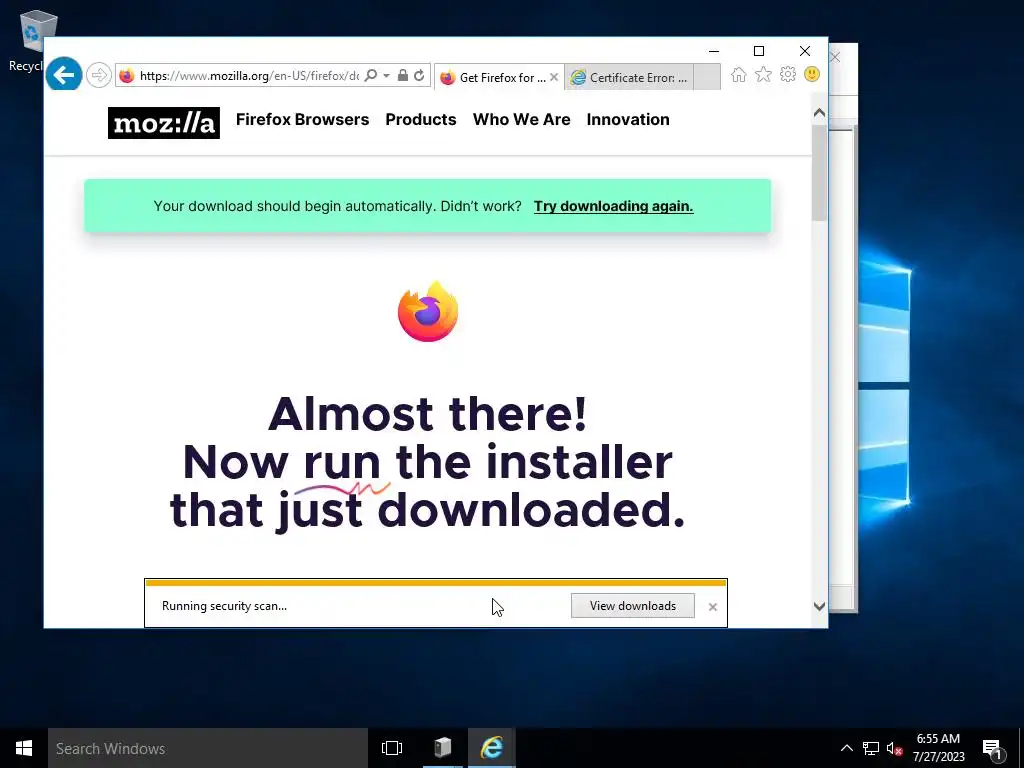The width and height of the screenshot is (1024, 768).
Task: Click the Firefox favicon in the address bar
Action: tap(127, 76)
